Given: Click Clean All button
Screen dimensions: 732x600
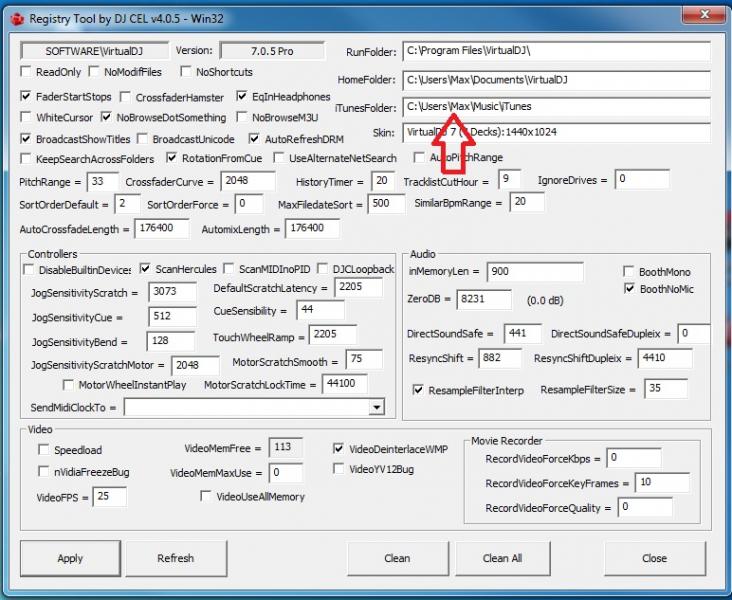Looking at the screenshot, I should pyautogui.click(x=503, y=558).
